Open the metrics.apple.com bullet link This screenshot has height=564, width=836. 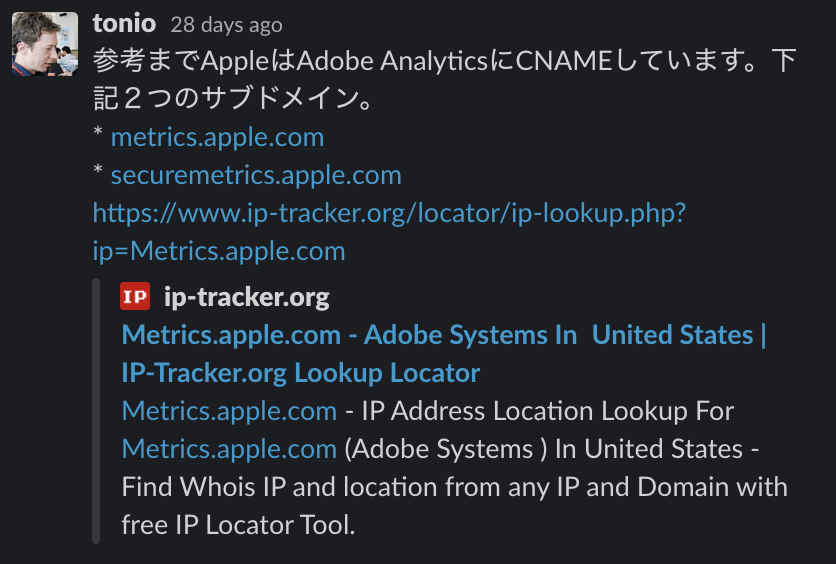(x=217, y=137)
